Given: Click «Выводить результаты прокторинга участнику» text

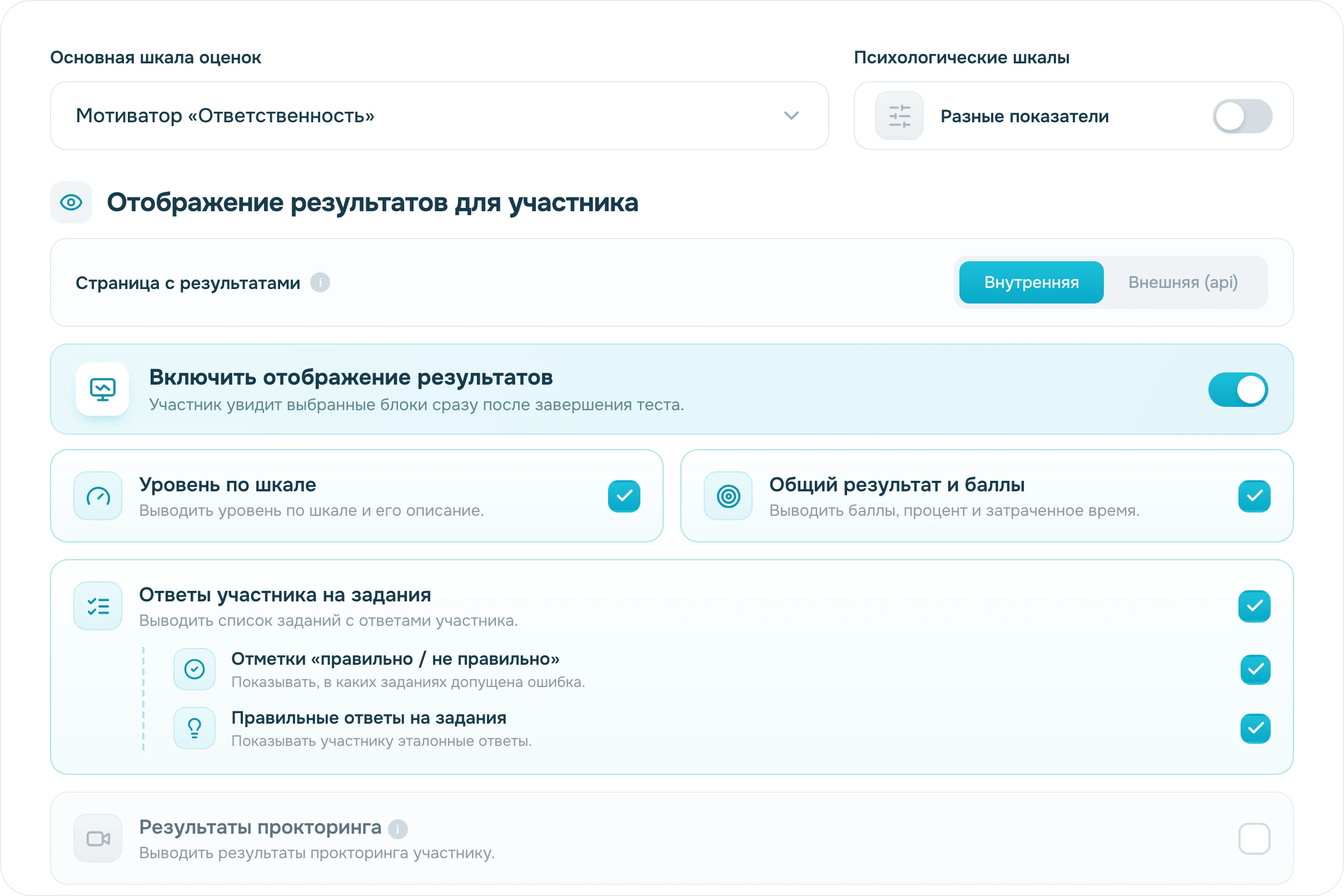Looking at the screenshot, I should pyautogui.click(x=317, y=853).
